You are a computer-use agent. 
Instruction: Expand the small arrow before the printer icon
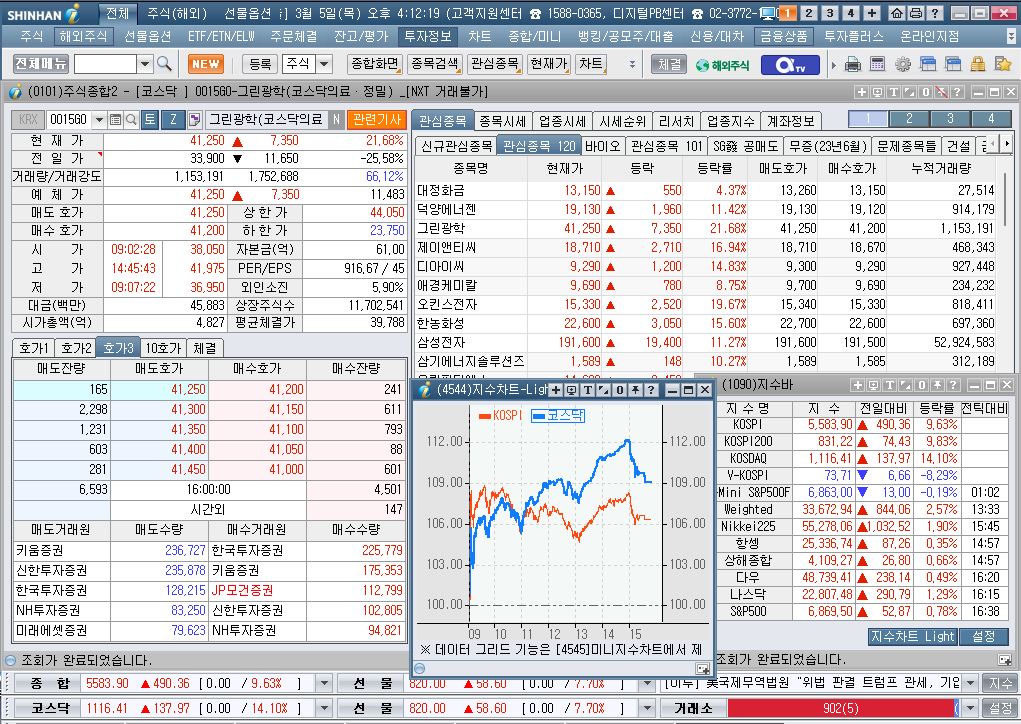[x=833, y=65]
